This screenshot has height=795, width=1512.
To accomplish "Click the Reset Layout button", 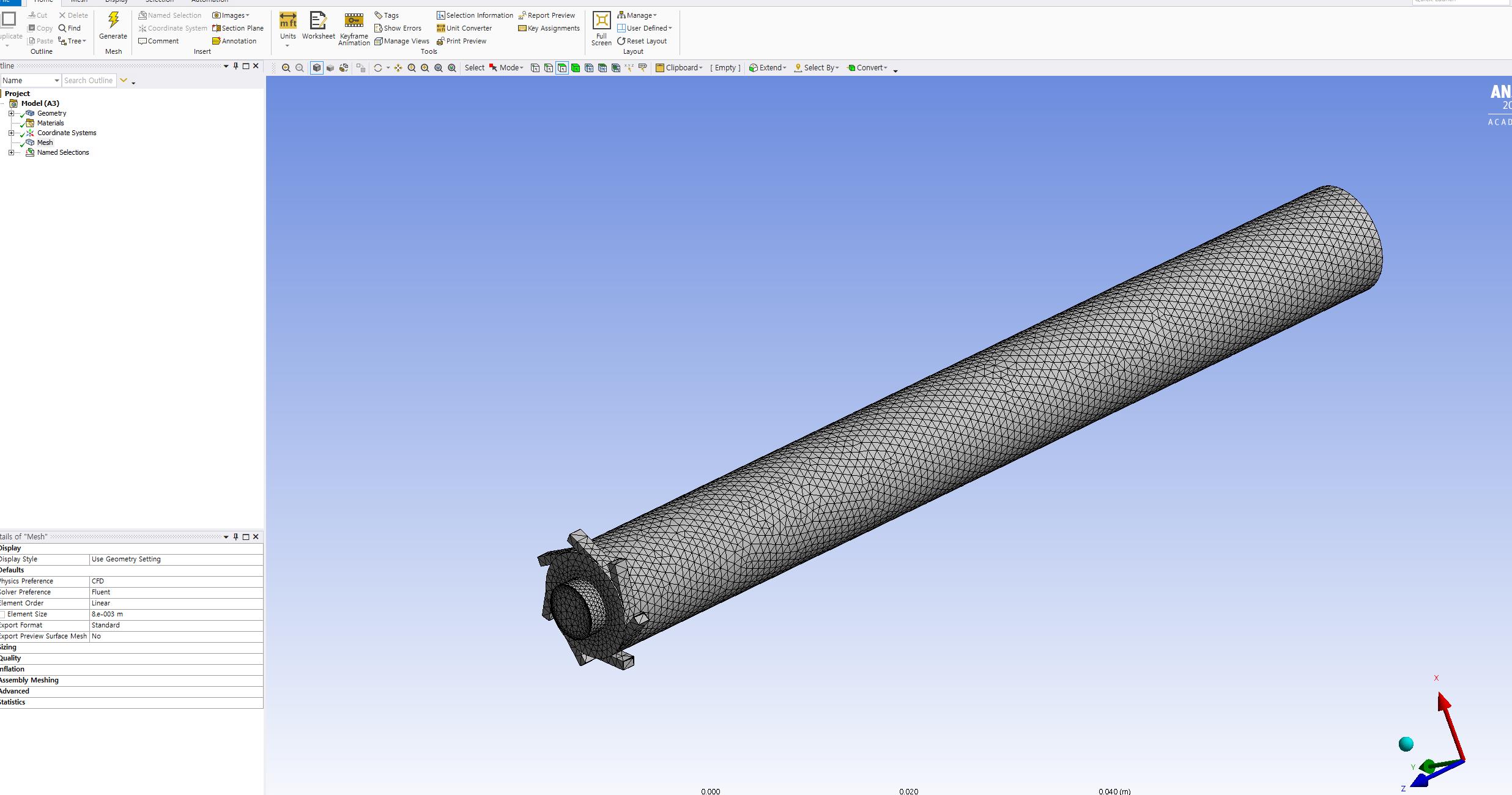I will (x=642, y=41).
